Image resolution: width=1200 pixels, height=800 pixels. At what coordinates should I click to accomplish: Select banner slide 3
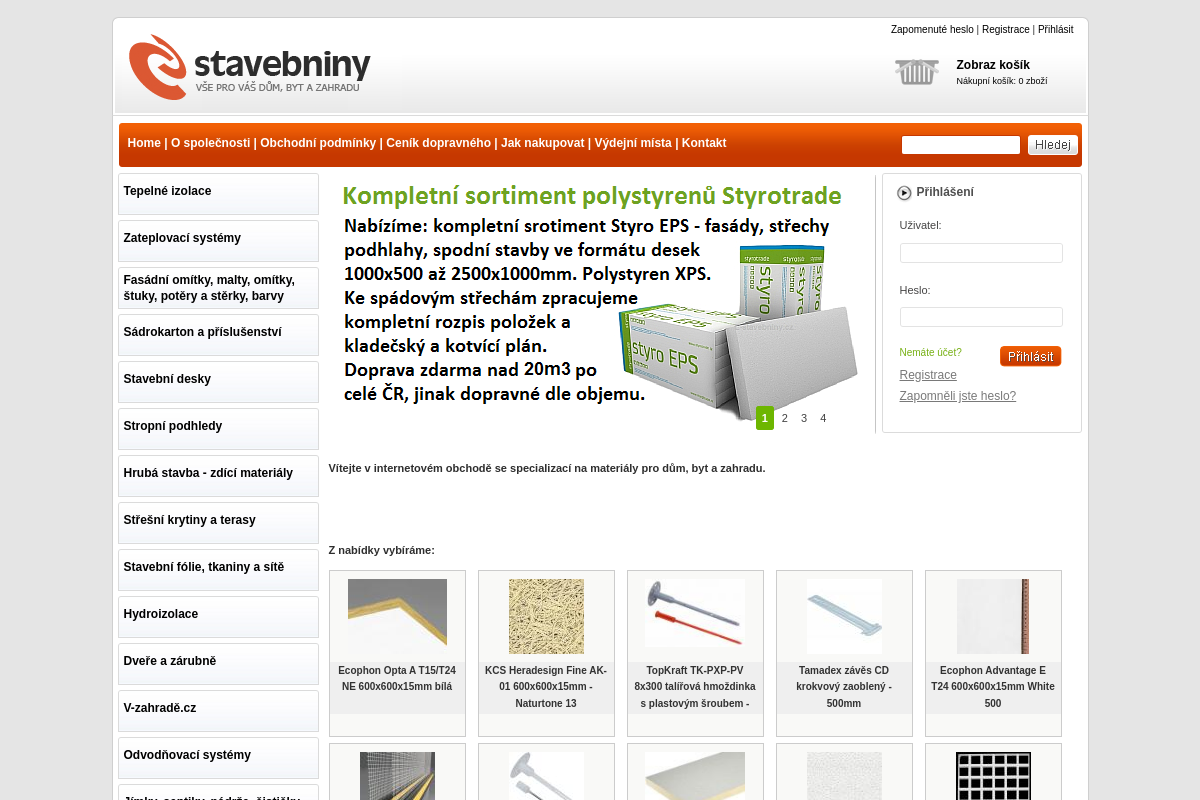[804, 418]
